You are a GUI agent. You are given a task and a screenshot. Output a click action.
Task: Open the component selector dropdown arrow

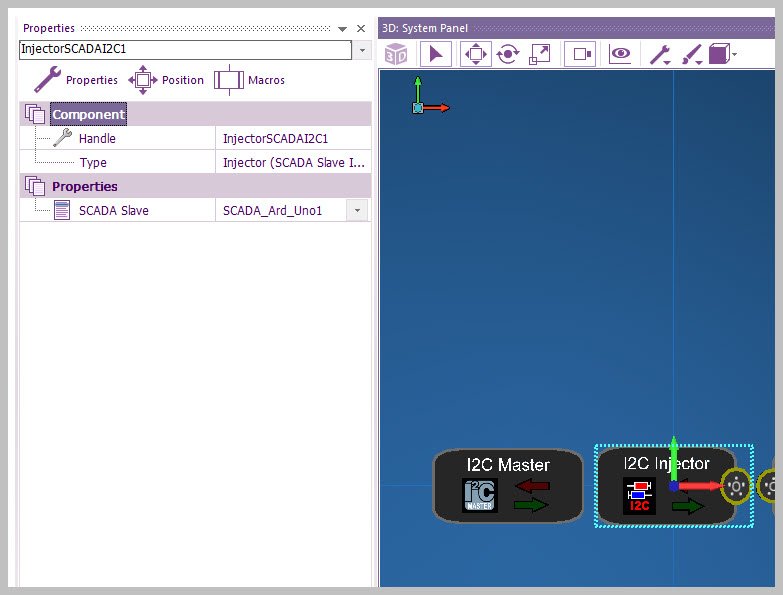[x=361, y=50]
